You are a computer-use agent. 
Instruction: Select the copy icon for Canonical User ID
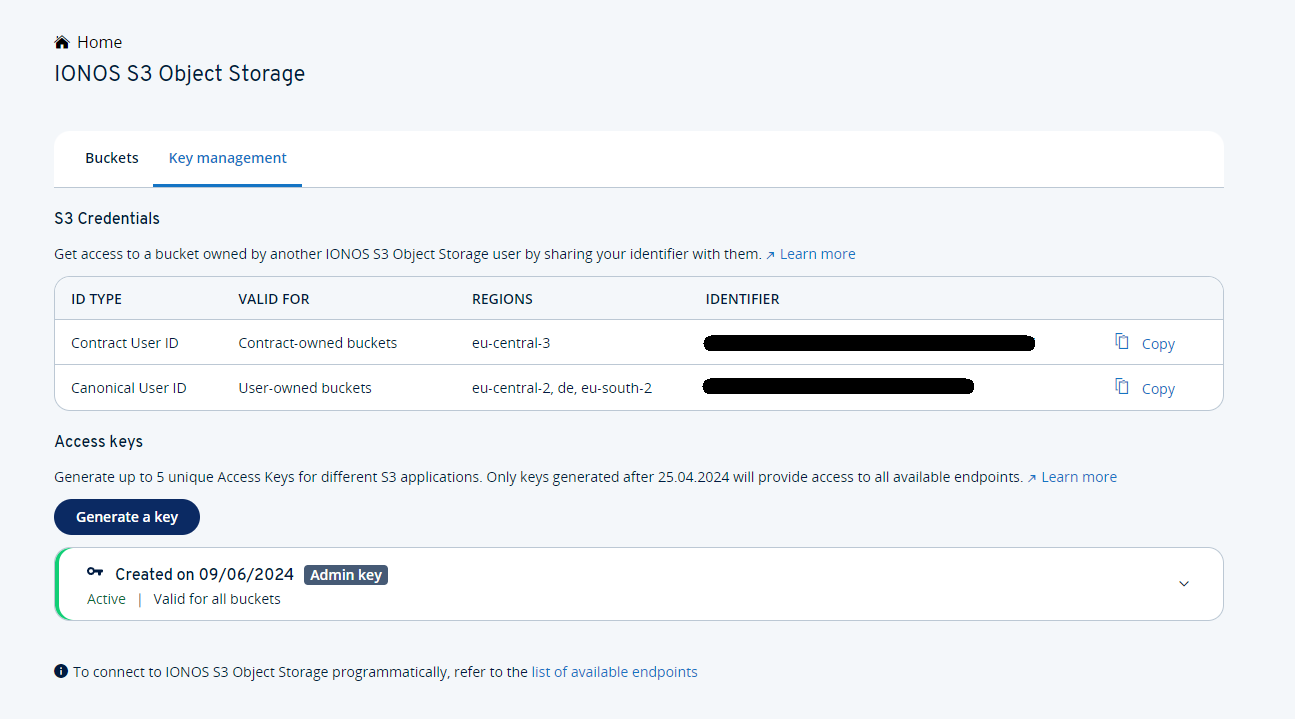coord(1121,387)
